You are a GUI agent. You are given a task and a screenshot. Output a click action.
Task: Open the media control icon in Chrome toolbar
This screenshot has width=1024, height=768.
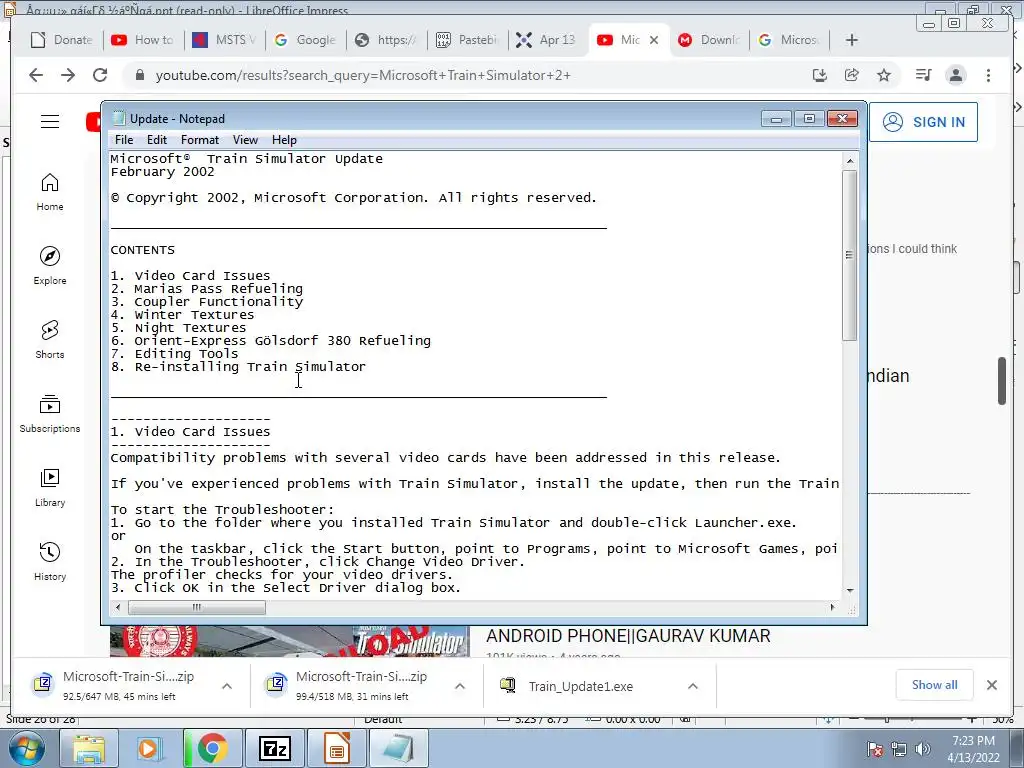(923, 75)
